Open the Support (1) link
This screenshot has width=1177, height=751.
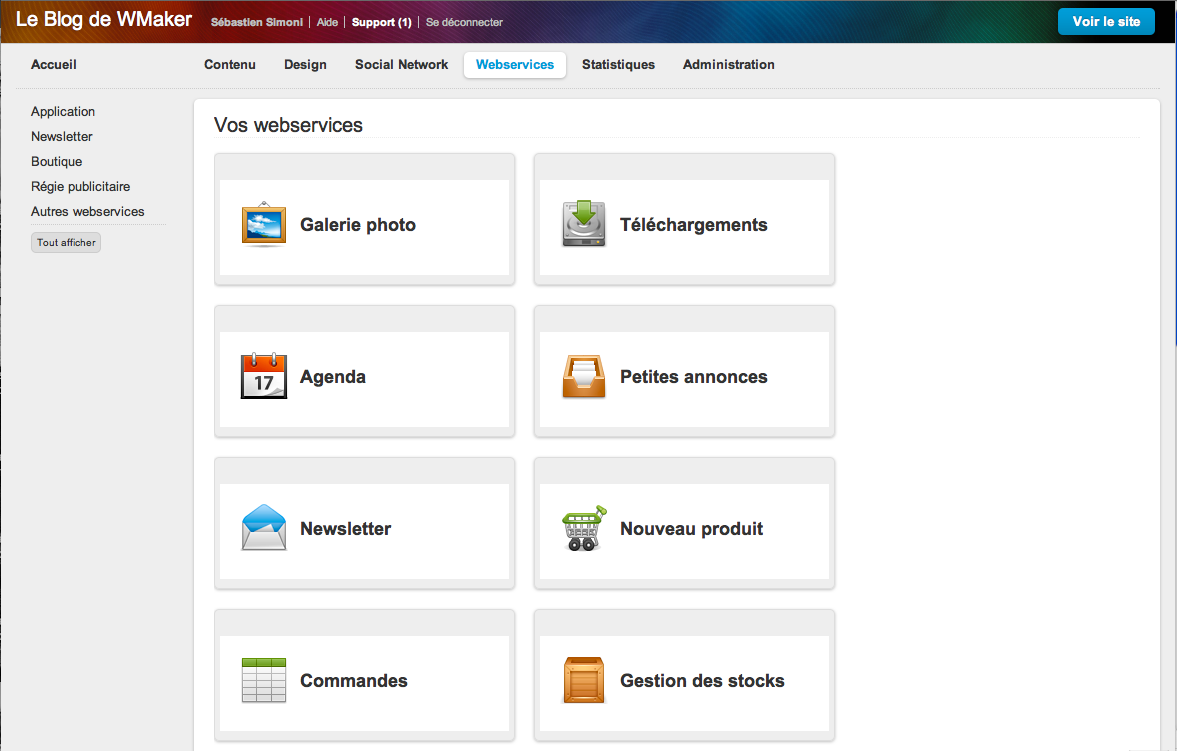[381, 22]
